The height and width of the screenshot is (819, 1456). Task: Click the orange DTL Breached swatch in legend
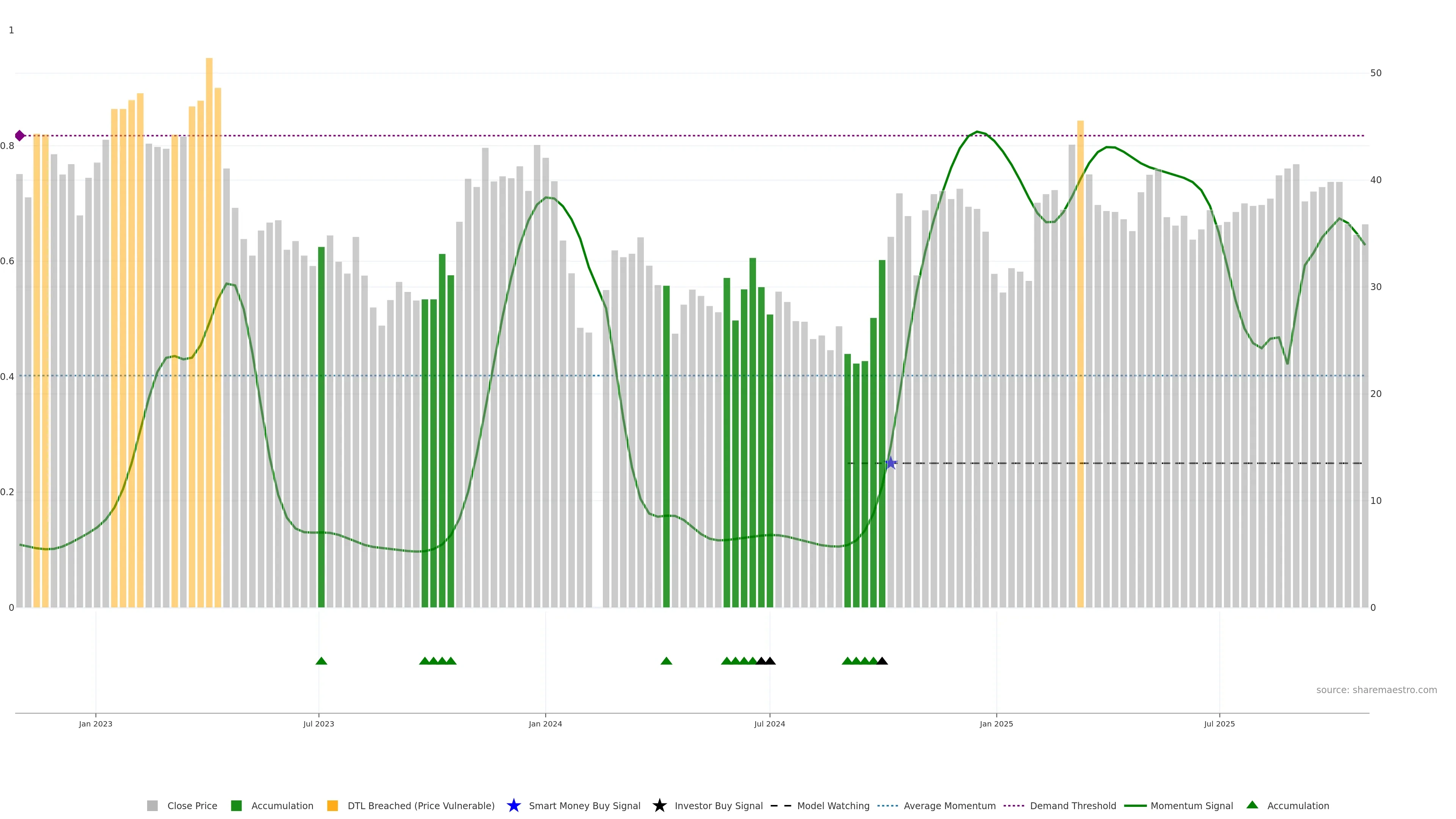pyautogui.click(x=333, y=805)
